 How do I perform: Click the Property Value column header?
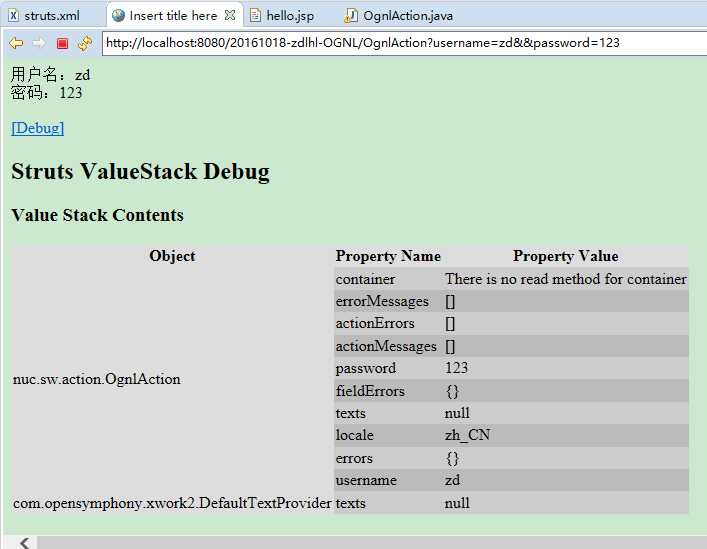click(x=565, y=256)
